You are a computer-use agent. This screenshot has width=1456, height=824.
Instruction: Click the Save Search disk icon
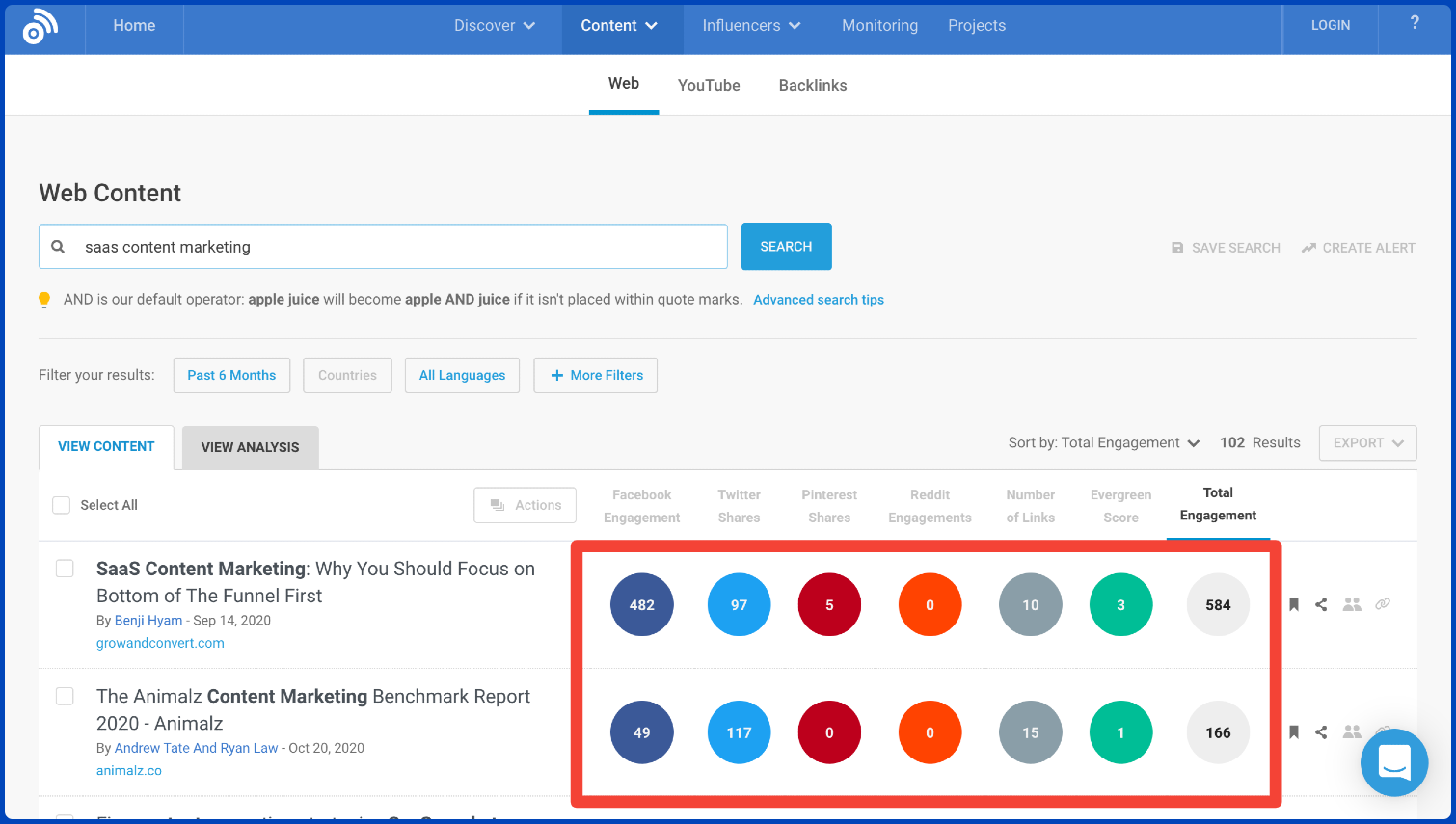1177,248
